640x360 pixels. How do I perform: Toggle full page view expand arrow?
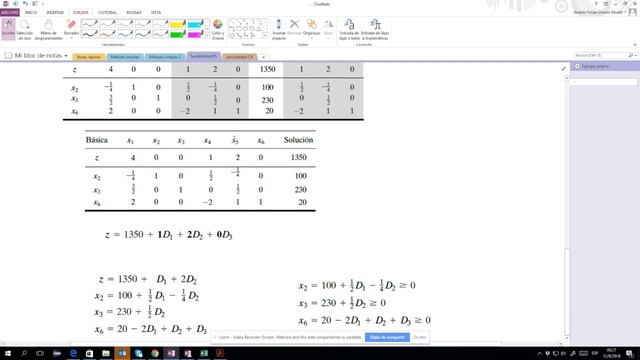[x=564, y=69]
